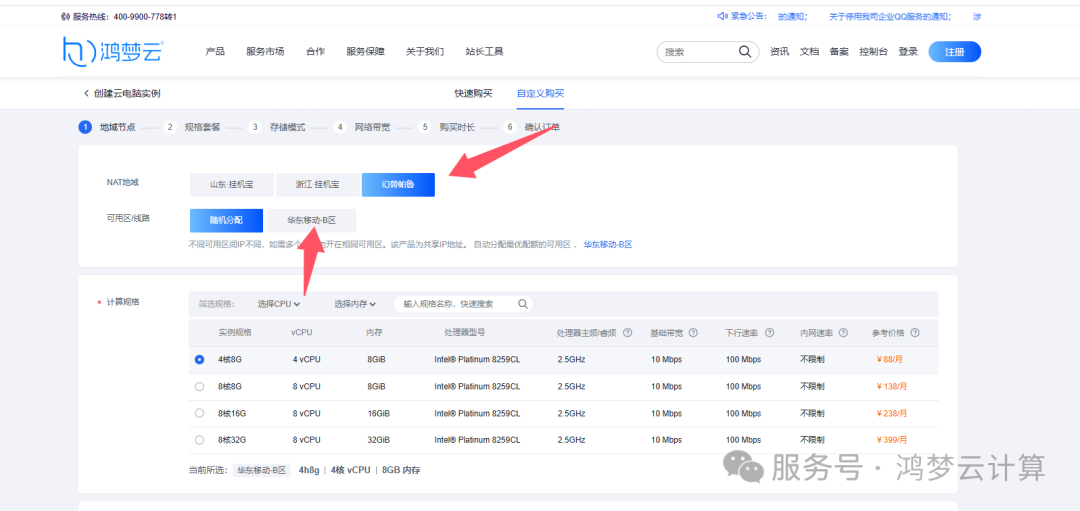The width and height of the screenshot is (1080, 511).
Task: Open the 选择CPU filter dropdown
Action: (279, 304)
